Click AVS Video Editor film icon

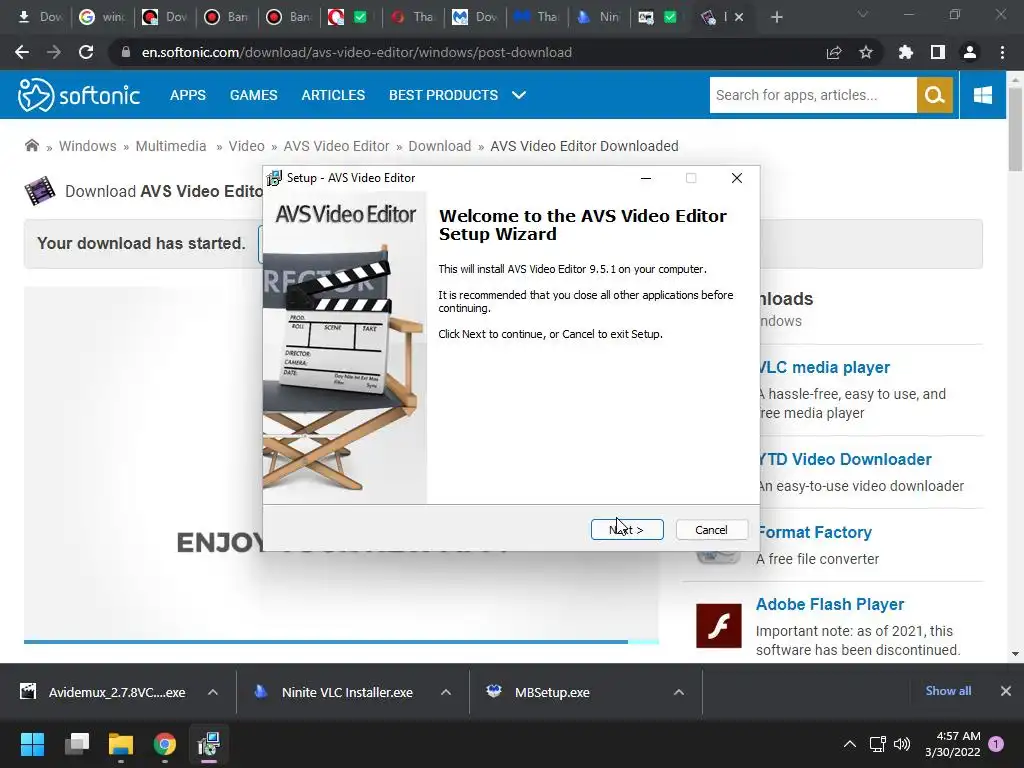40,191
